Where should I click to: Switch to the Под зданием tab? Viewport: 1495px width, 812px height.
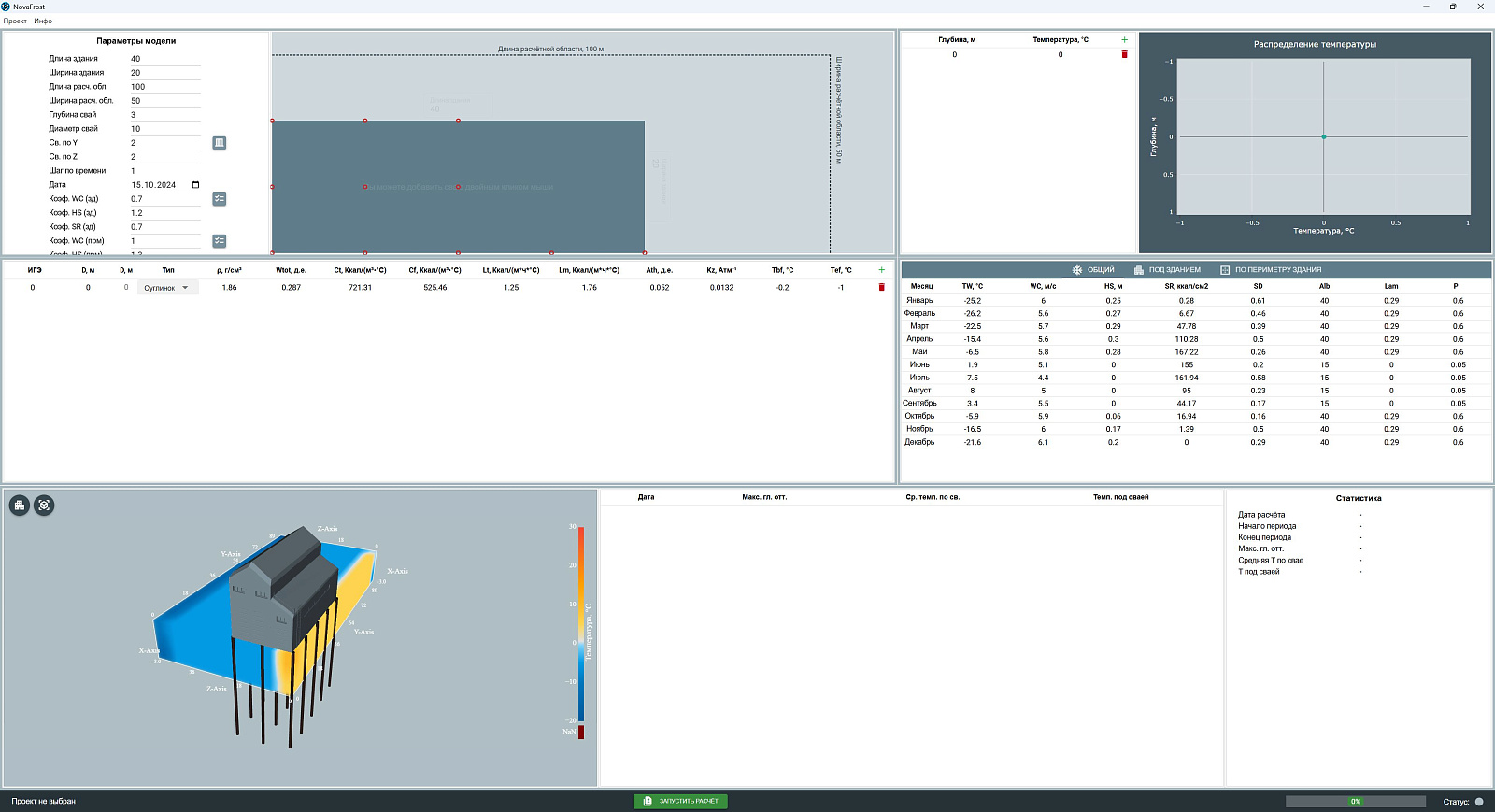pos(1167,270)
